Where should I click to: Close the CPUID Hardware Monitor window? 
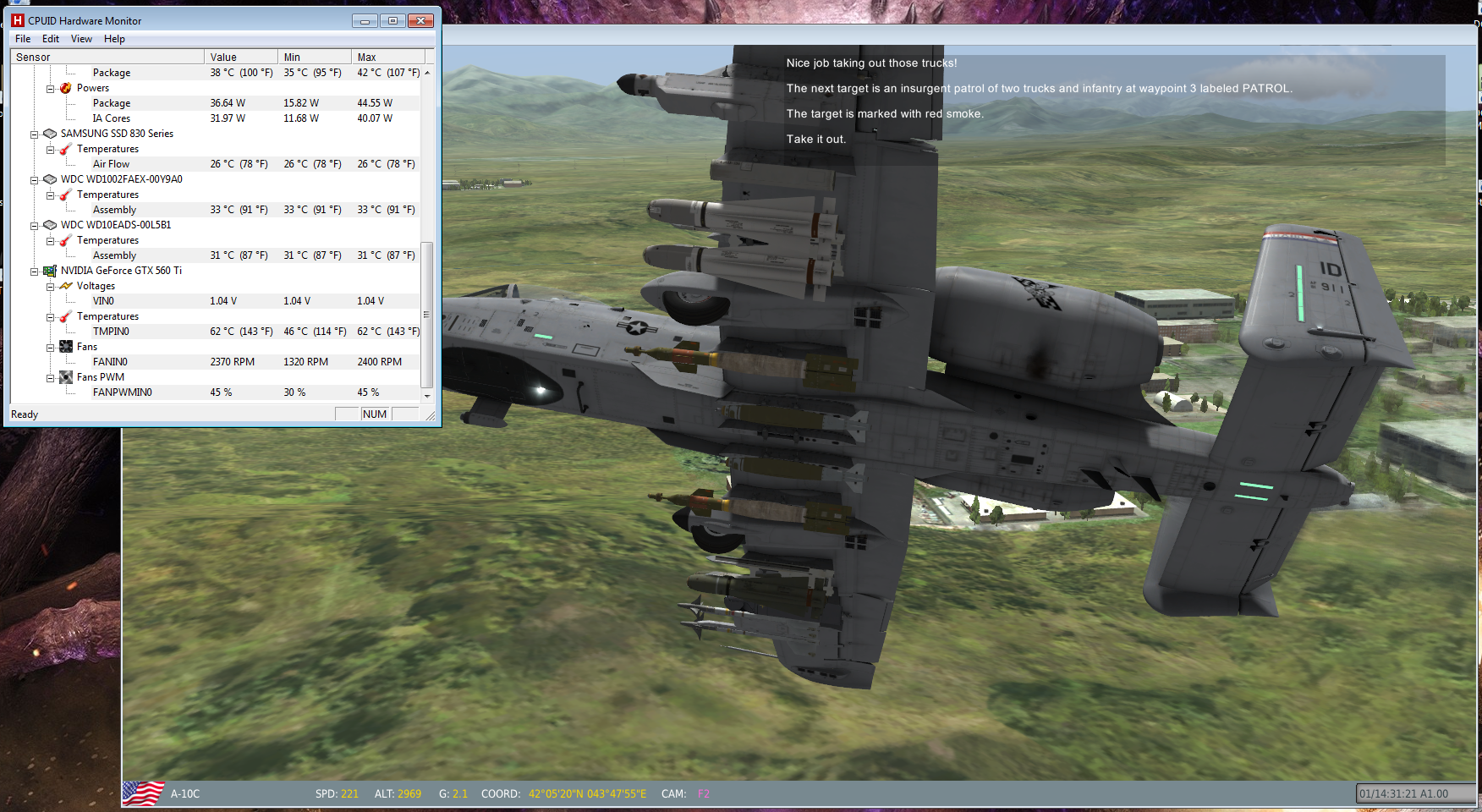coord(420,20)
